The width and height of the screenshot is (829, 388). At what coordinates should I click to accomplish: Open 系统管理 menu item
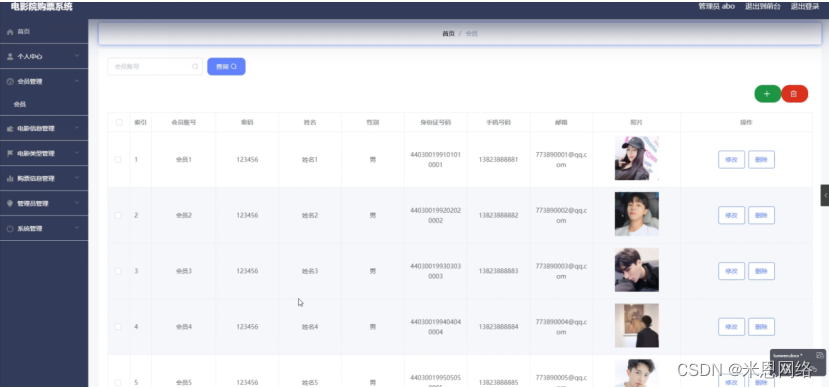pyautogui.click(x=44, y=229)
